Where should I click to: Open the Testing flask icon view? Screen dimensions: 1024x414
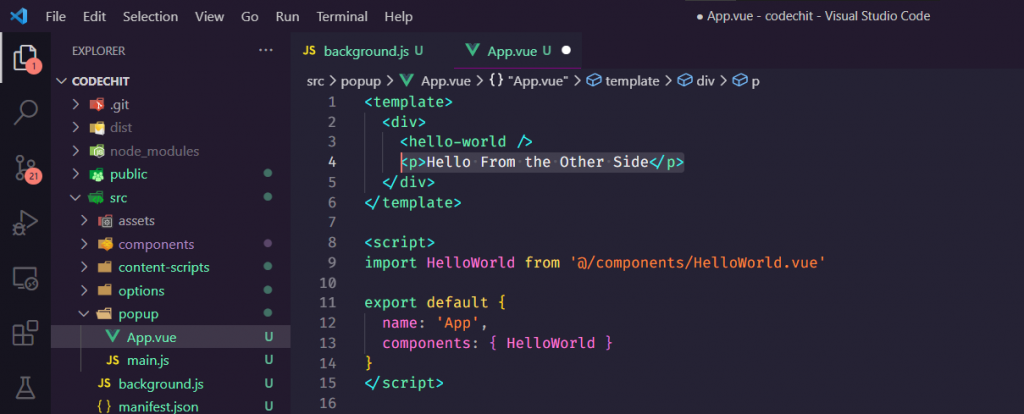point(25,388)
